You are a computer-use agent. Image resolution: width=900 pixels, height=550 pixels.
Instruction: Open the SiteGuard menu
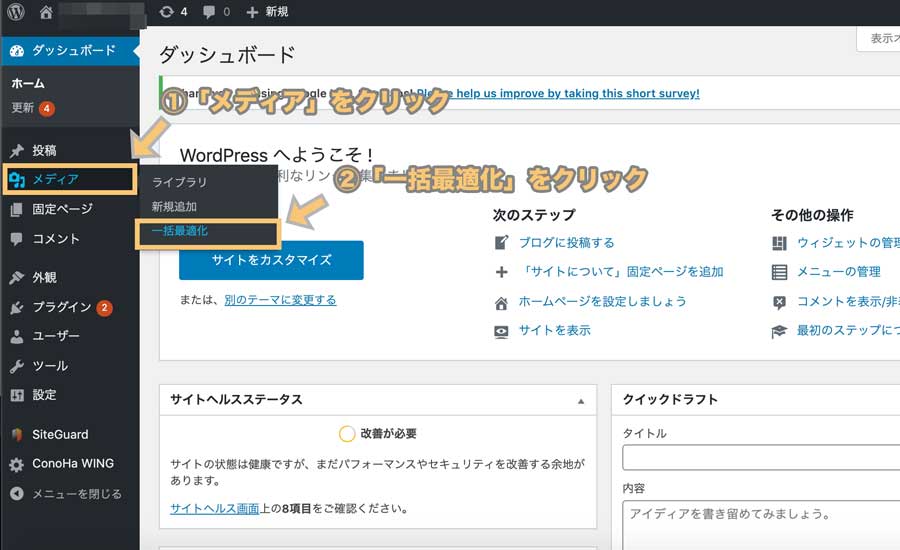click(60, 435)
